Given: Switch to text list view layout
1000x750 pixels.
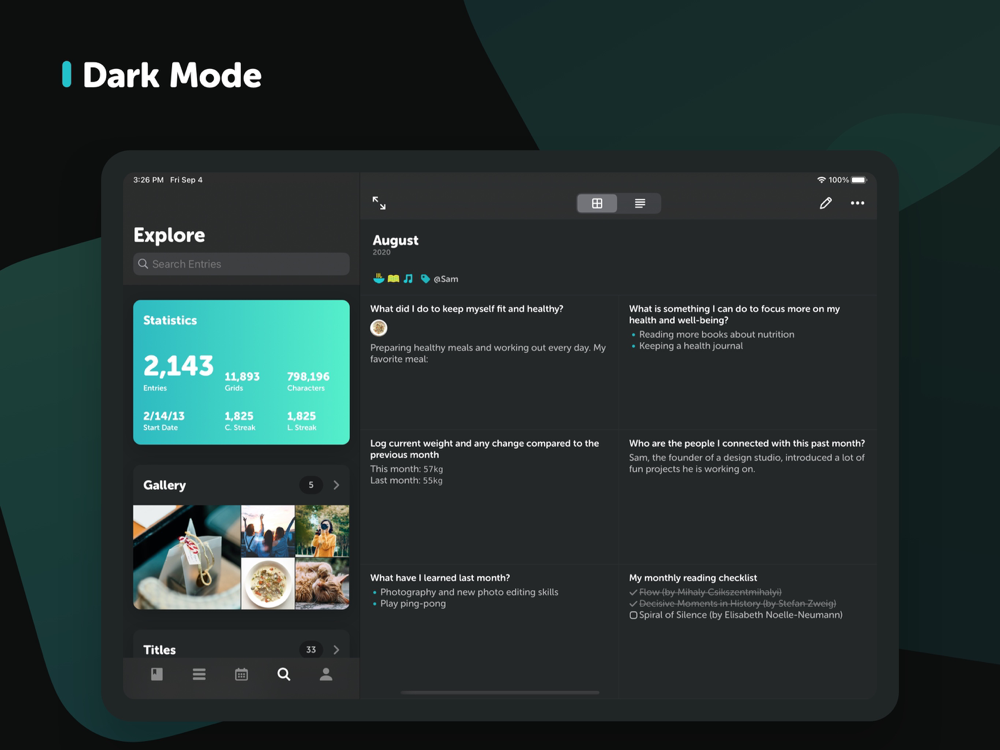Looking at the screenshot, I should 640,203.
